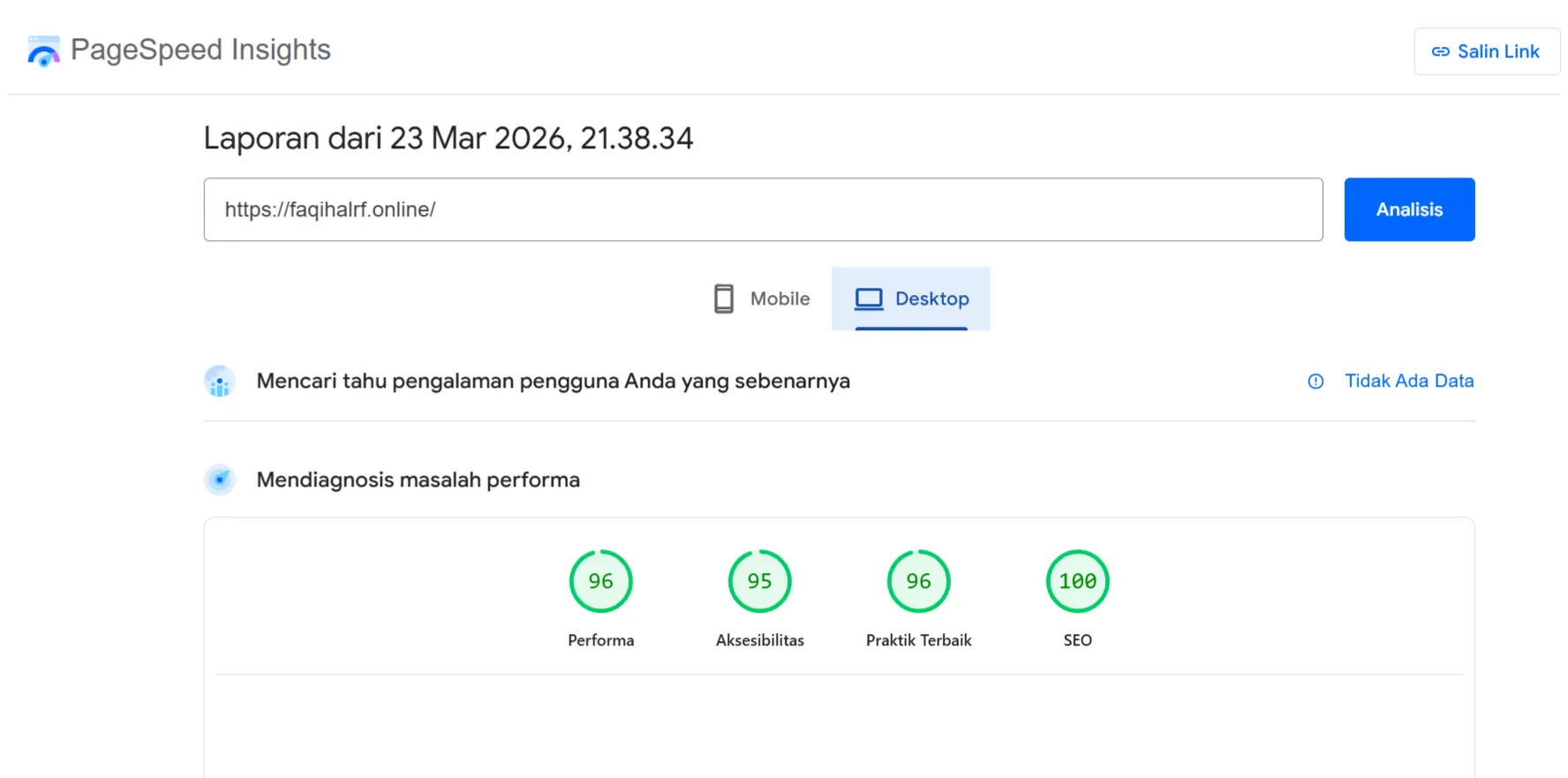Click the info icon beside Tidak Ada Data
The width and height of the screenshot is (1568, 778).
point(1315,381)
